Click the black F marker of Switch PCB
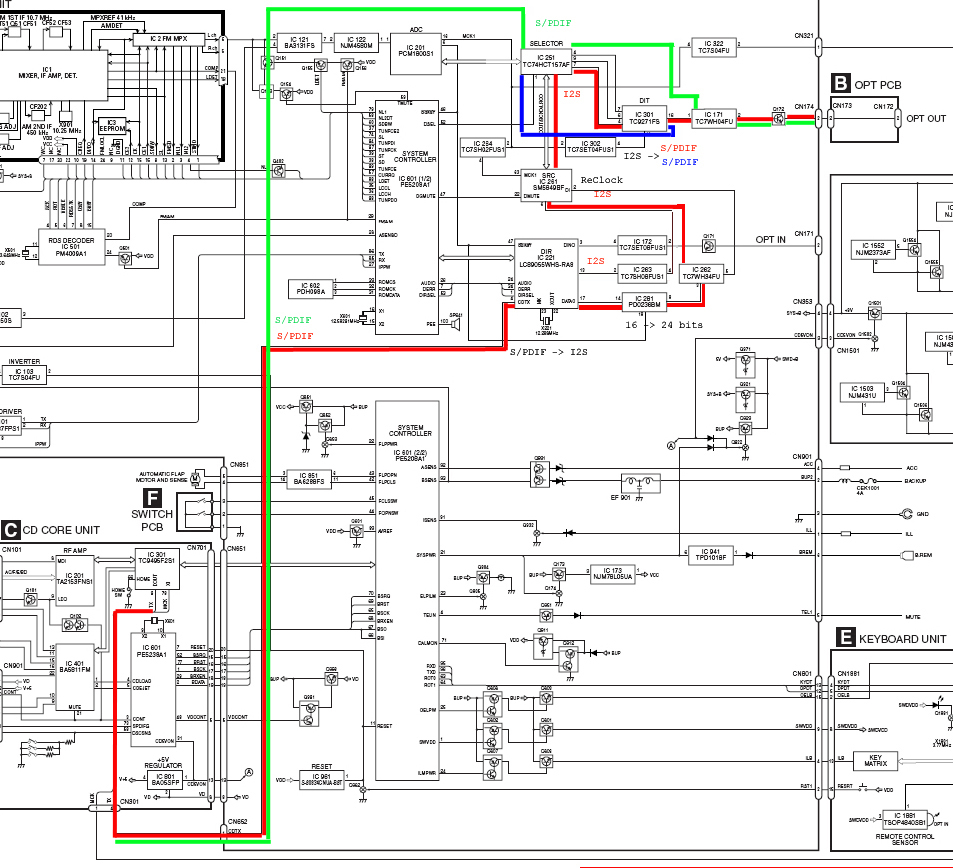The height and width of the screenshot is (868, 953). (x=153, y=496)
